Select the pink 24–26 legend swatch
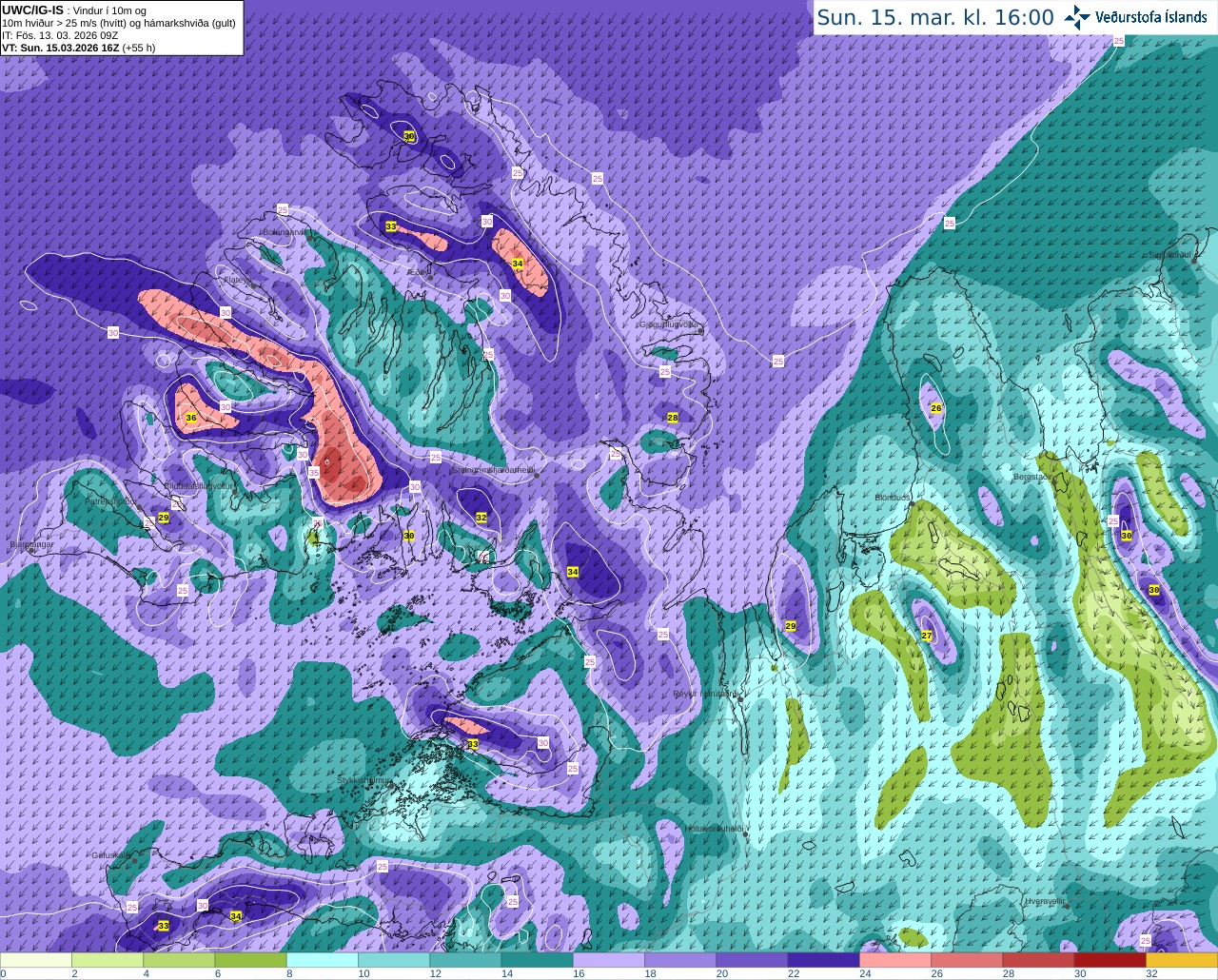This screenshot has width=1218, height=980. (895, 960)
